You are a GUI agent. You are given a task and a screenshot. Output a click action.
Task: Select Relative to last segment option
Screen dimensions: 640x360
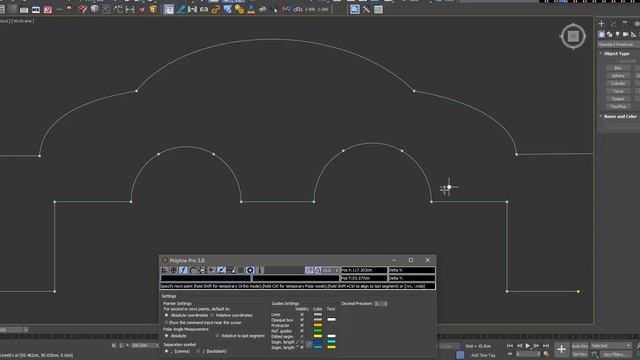point(218,336)
